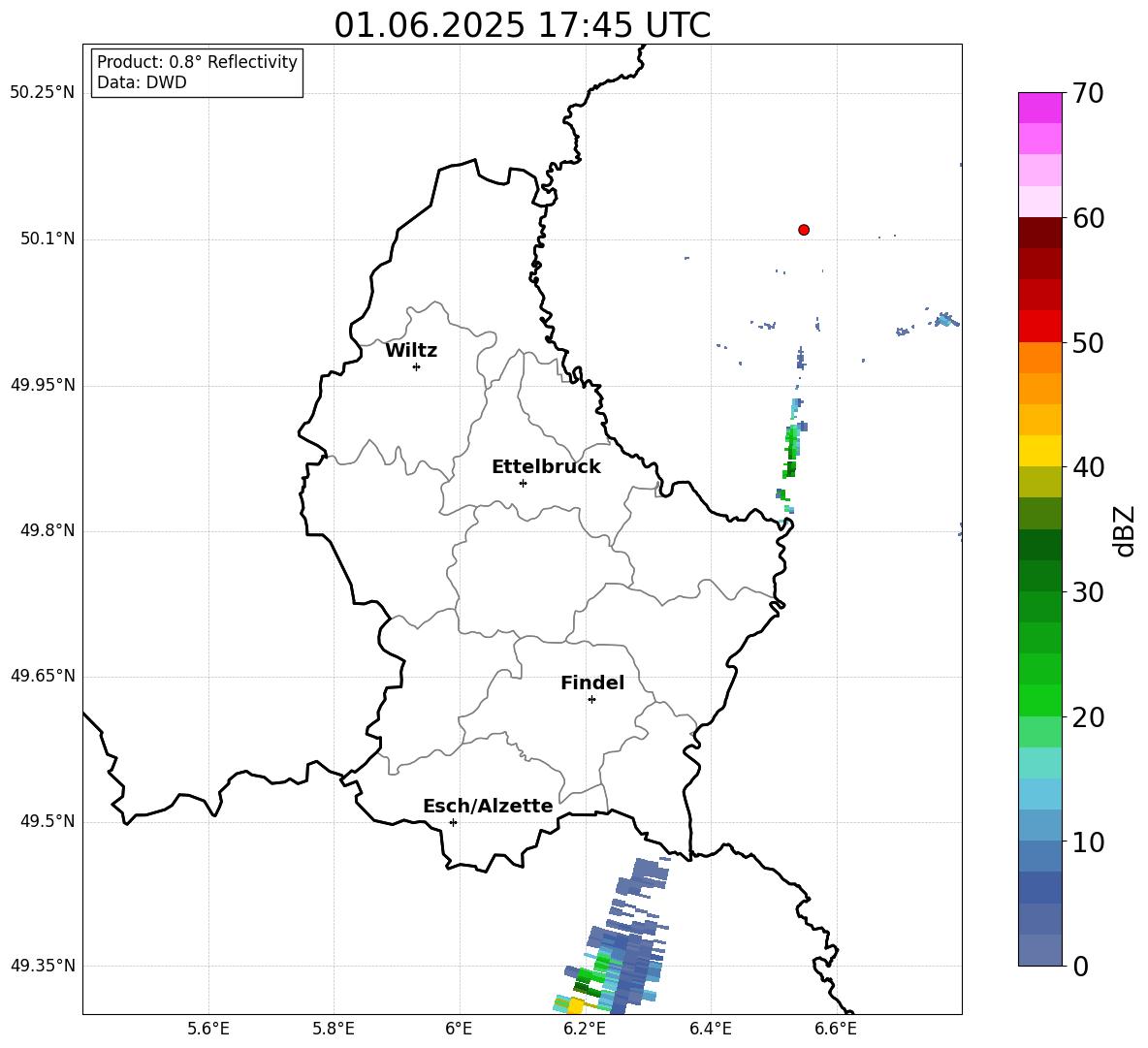
Task: Click the yellow colorbar segment at 40
Action: [1039, 451]
